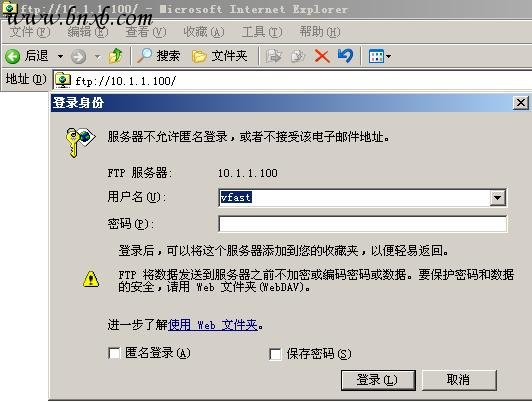Expand the username combo box dropdown arrow
This screenshot has width=532, height=402.
(x=497, y=197)
